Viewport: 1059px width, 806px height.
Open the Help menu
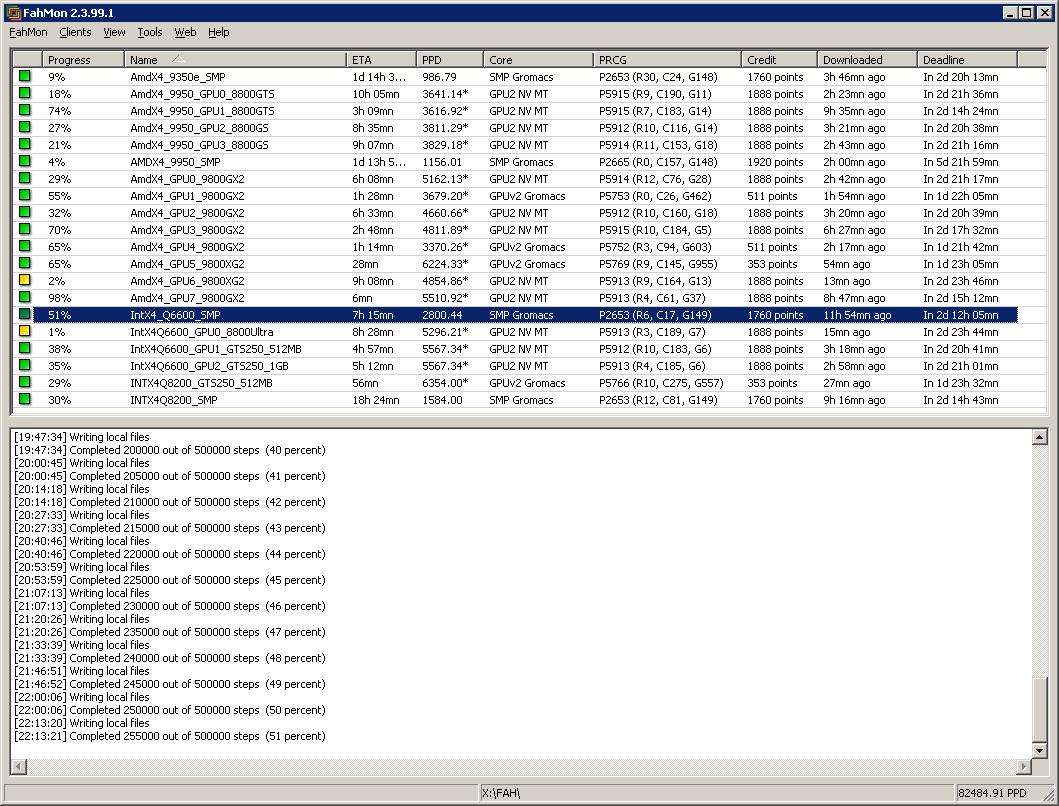click(x=218, y=32)
